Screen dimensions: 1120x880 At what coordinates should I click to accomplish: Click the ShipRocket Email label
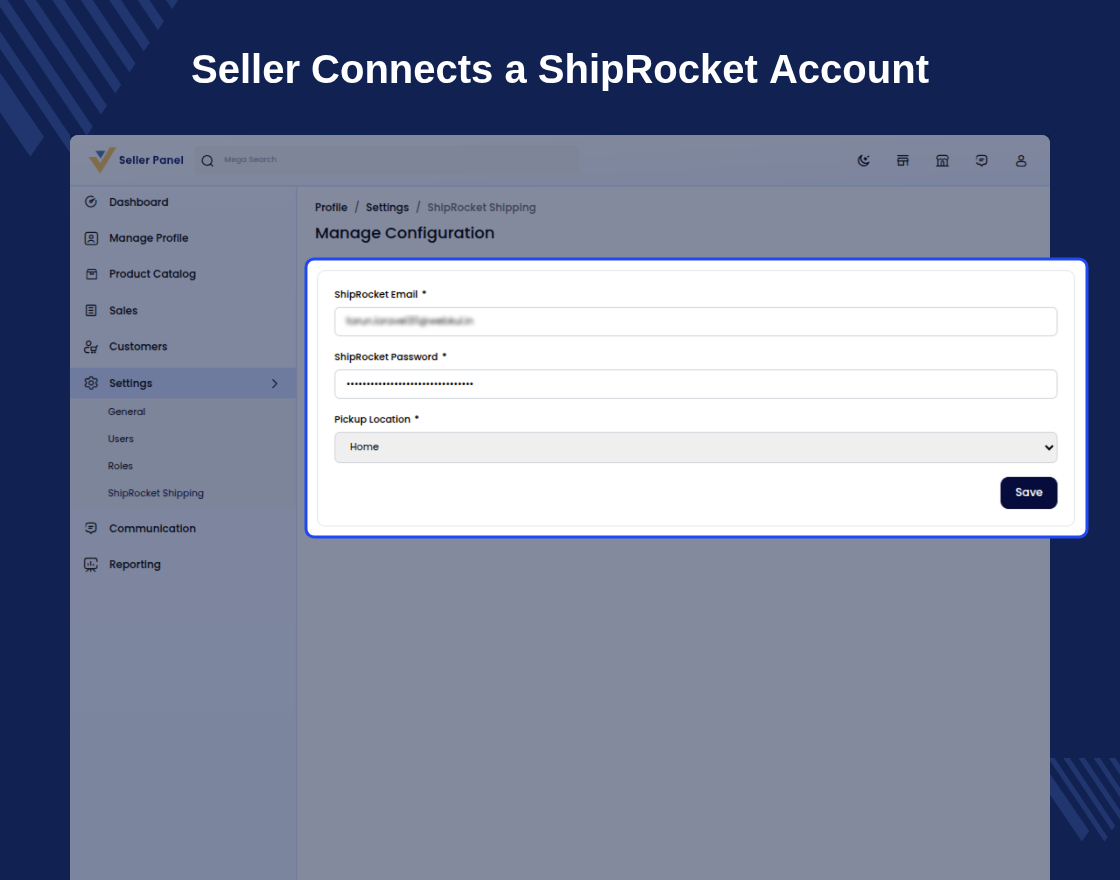point(376,294)
